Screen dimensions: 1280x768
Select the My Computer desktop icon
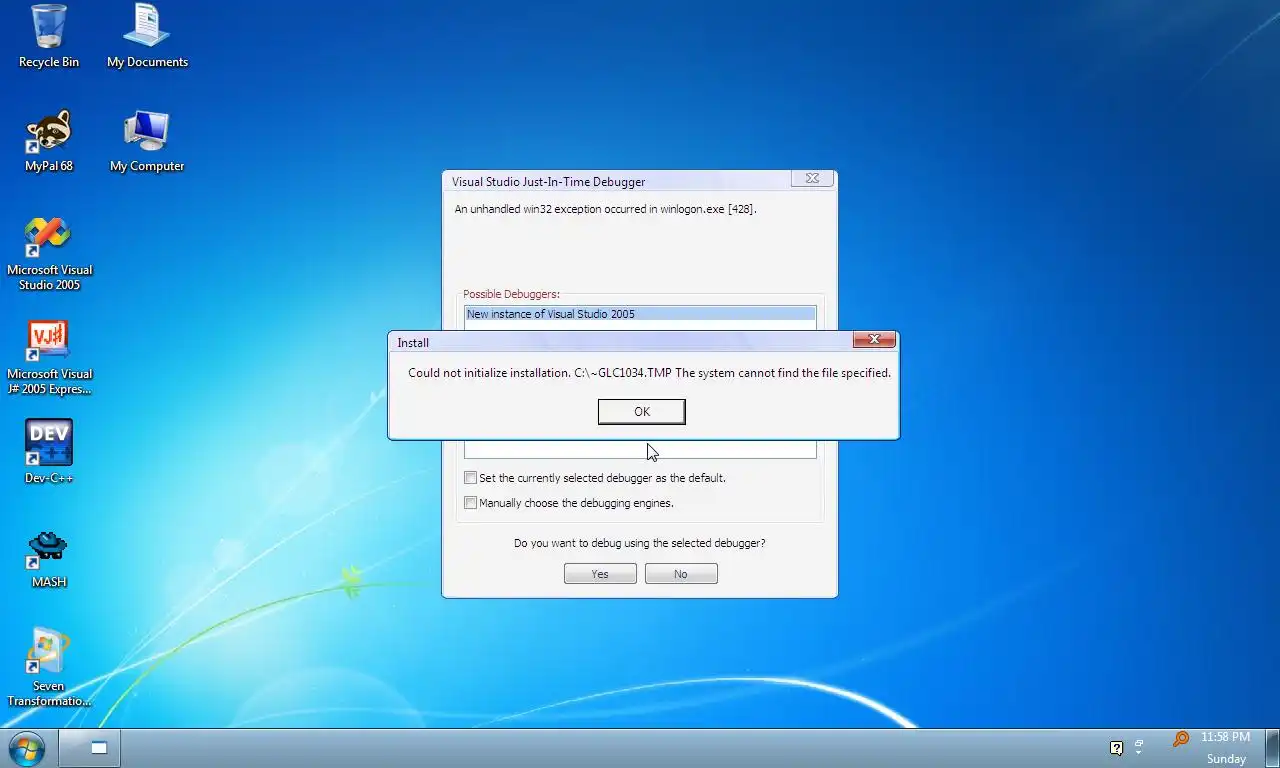tap(147, 141)
